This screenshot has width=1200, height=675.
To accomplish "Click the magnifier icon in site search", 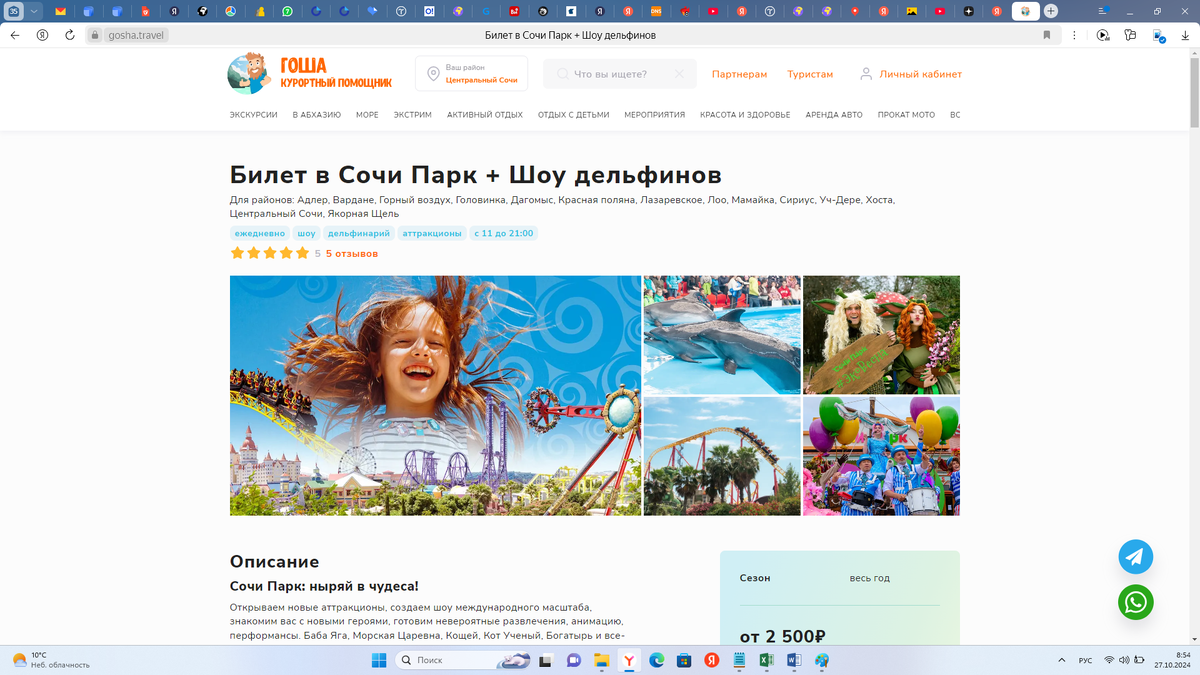I will coord(563,74).
